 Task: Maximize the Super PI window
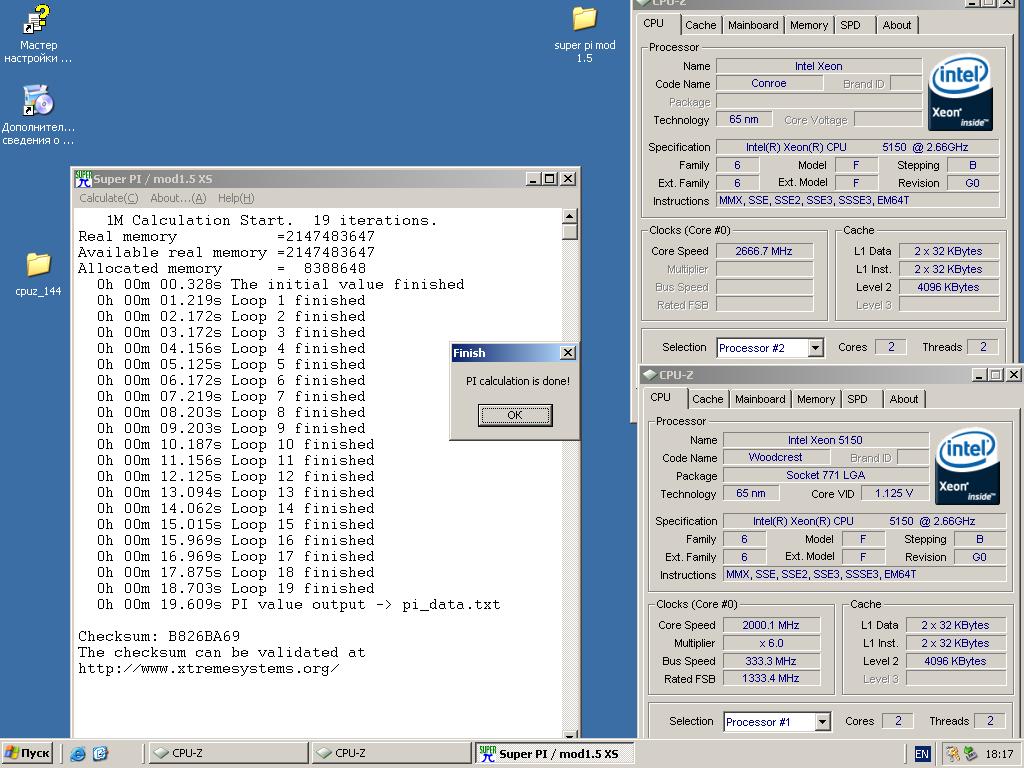click(x=550, y=179)
